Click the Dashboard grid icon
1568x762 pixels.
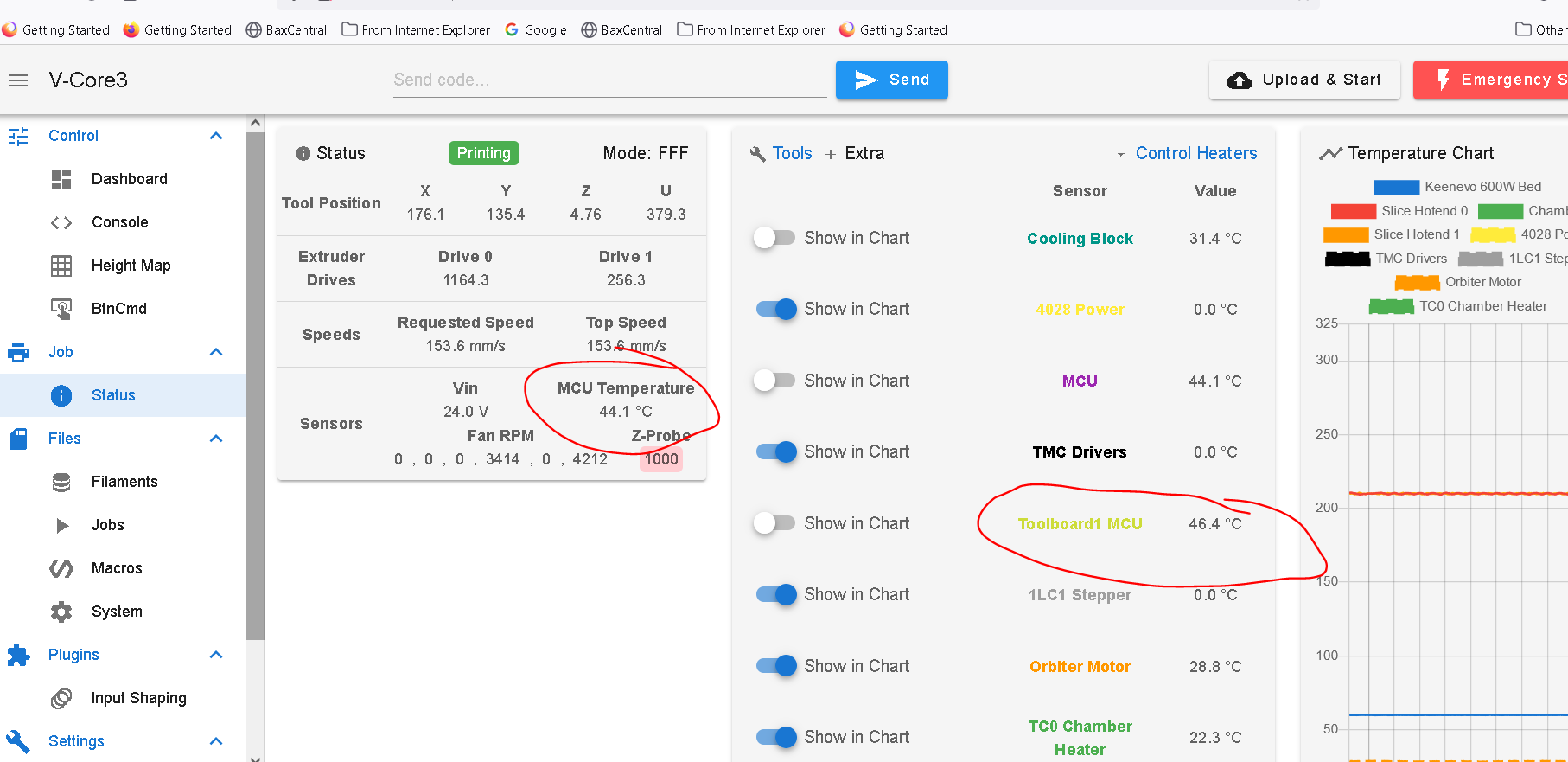click(x=61, y=179)
